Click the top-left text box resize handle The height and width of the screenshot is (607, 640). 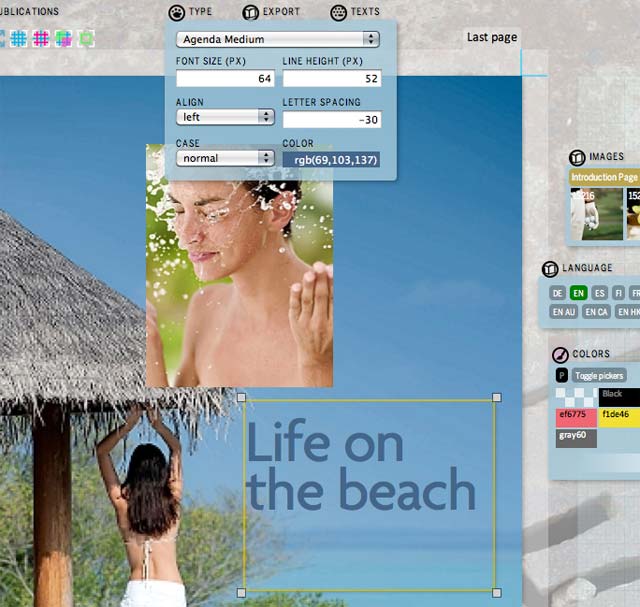pos(241,397)
